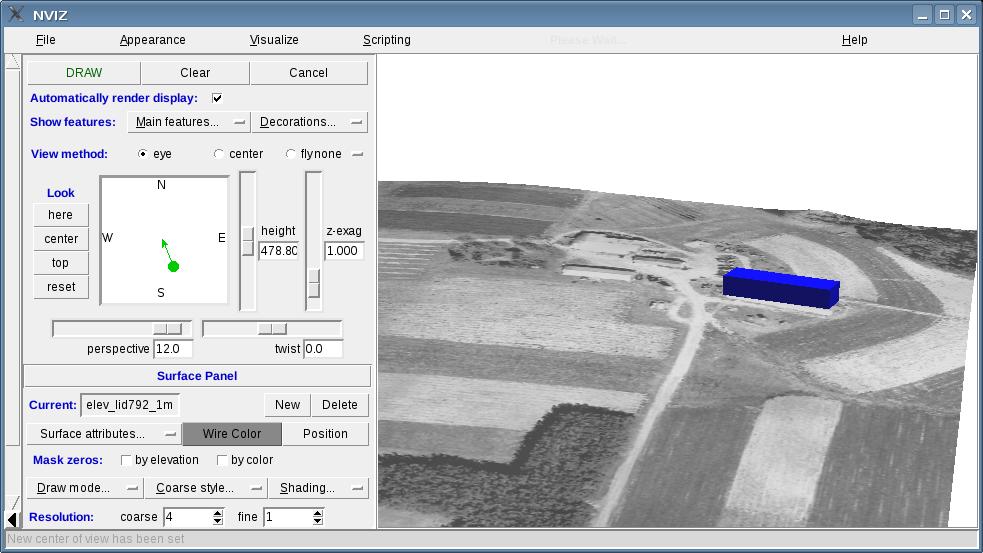Increase coarse resolution with up arrow

coord(218,512)
